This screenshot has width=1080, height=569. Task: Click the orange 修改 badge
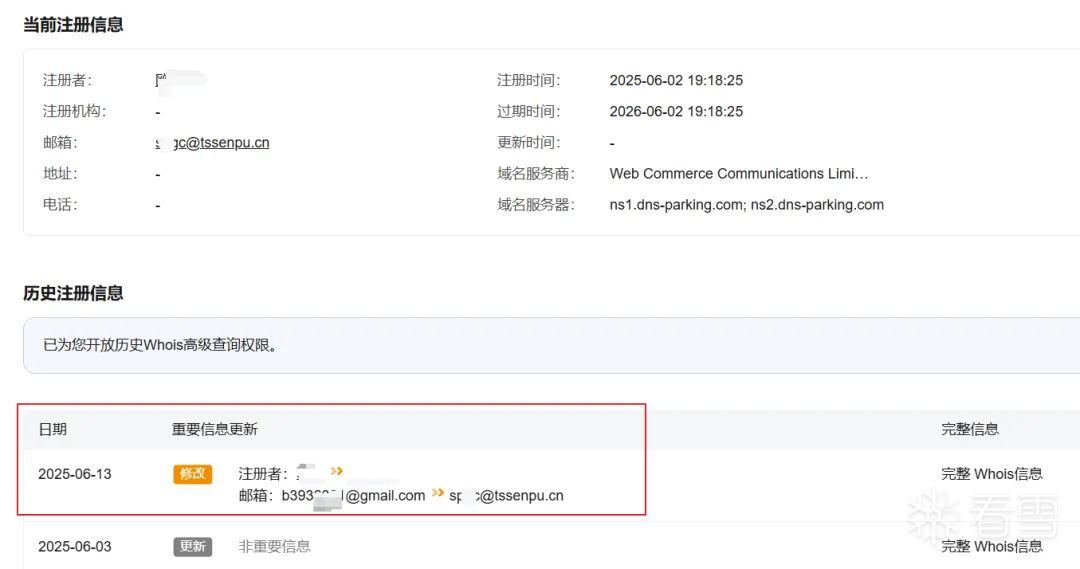click(192, 474)
